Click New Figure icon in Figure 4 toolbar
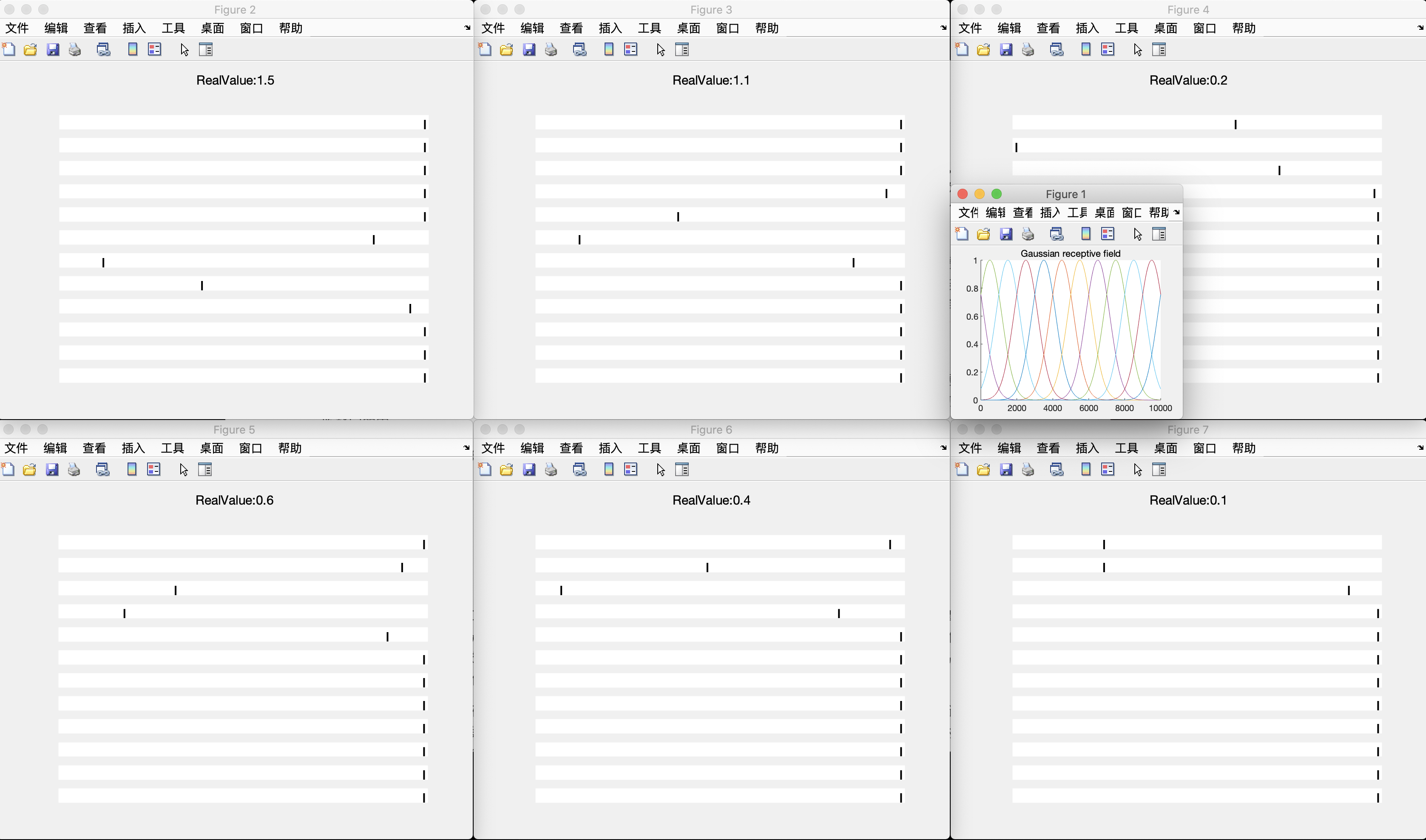The height and width of the screenshot is (840, 1426). [x=962, y=50]
